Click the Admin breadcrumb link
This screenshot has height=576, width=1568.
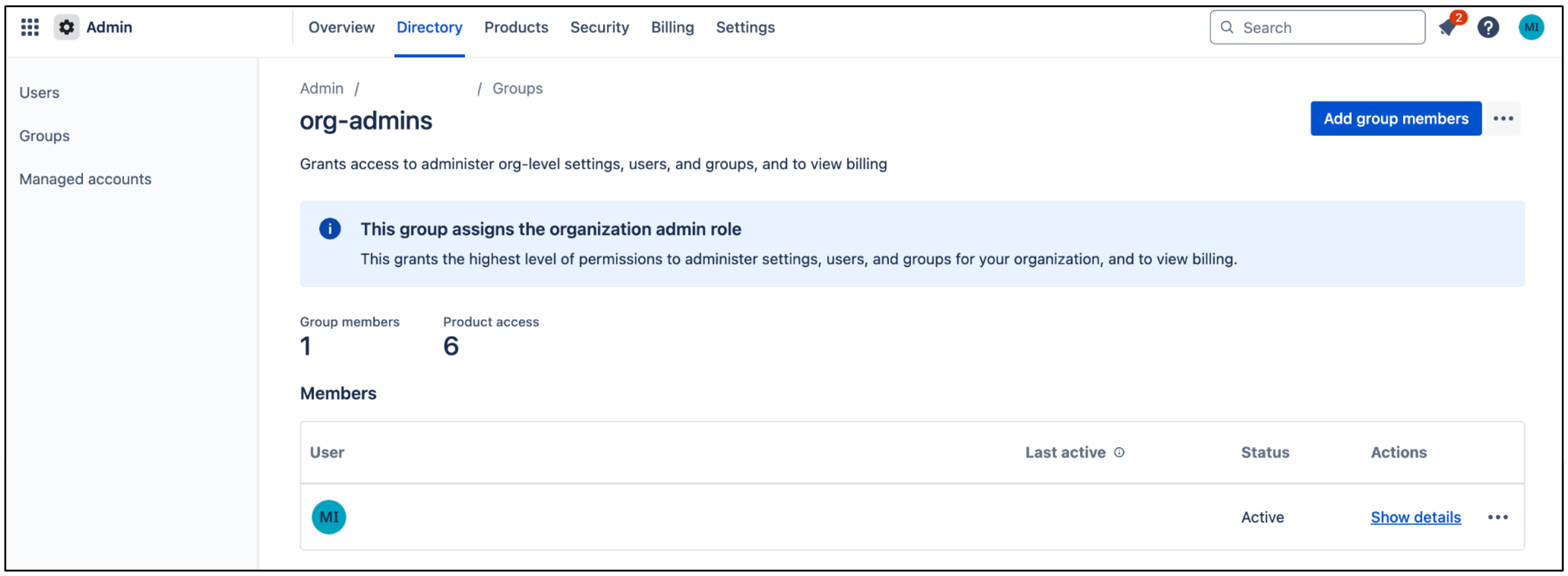[x=322, y=88]
